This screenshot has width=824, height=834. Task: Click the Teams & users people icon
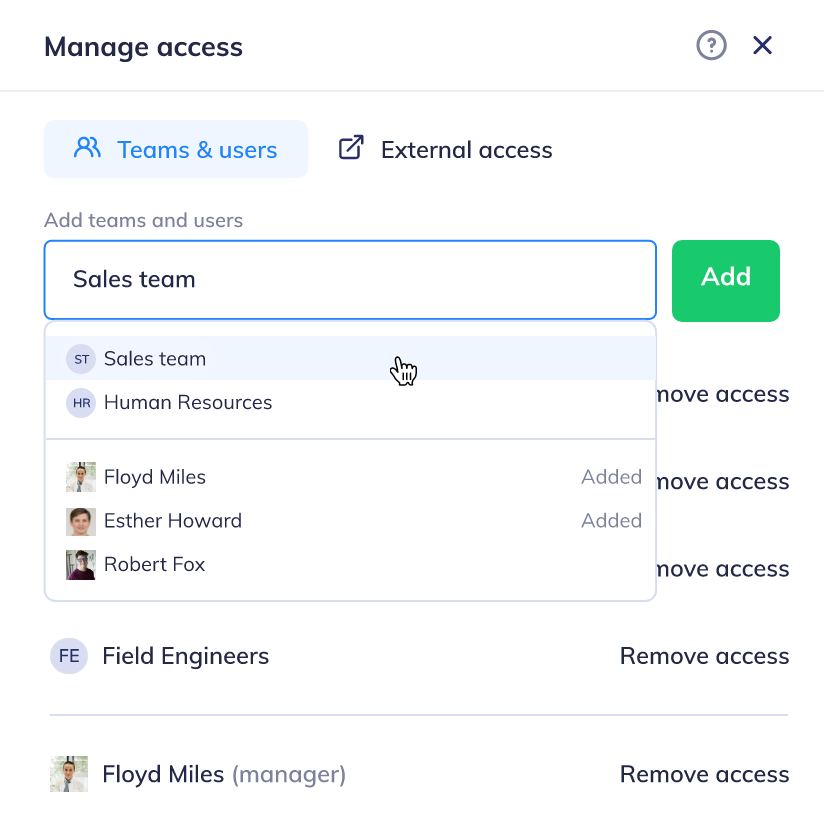(87, 148)
